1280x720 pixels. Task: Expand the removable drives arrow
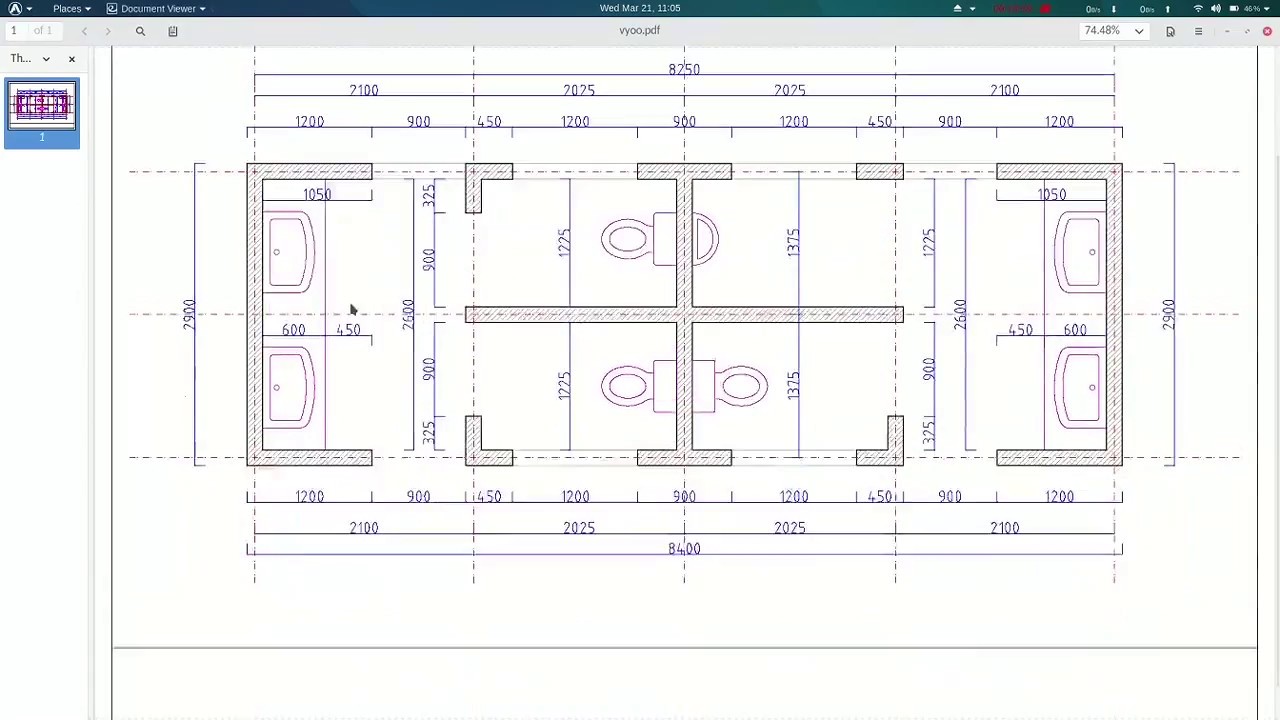972,8
